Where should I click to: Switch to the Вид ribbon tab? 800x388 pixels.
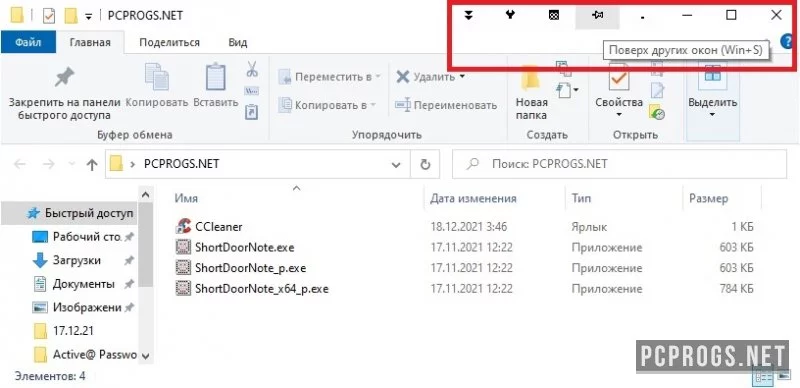click(x=238, y=42)
